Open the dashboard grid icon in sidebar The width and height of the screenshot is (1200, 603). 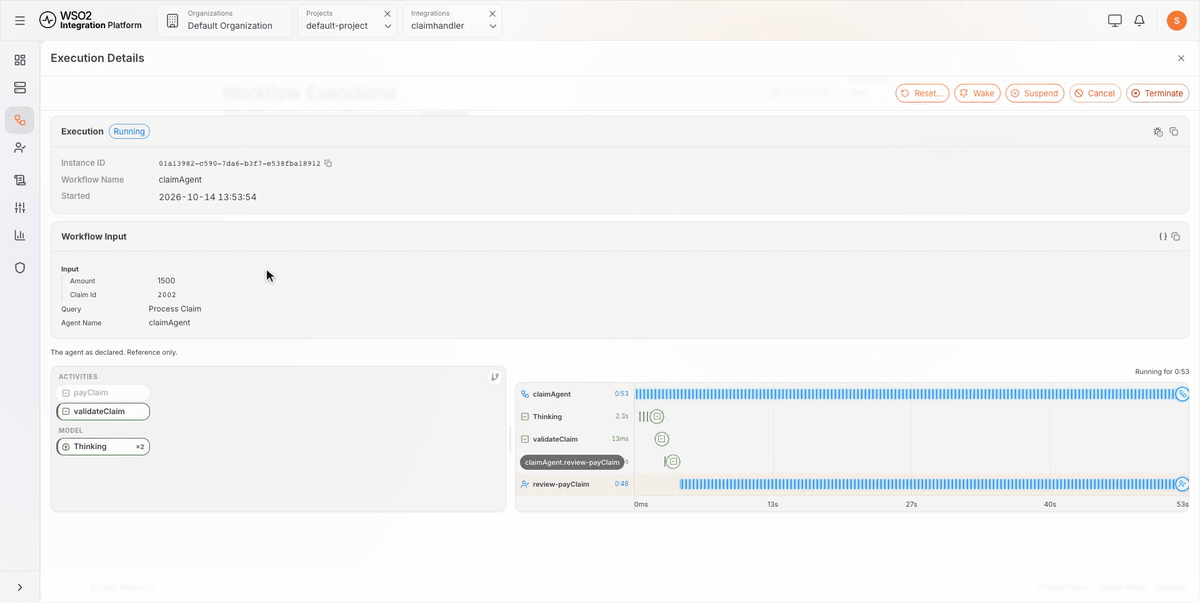20,60
